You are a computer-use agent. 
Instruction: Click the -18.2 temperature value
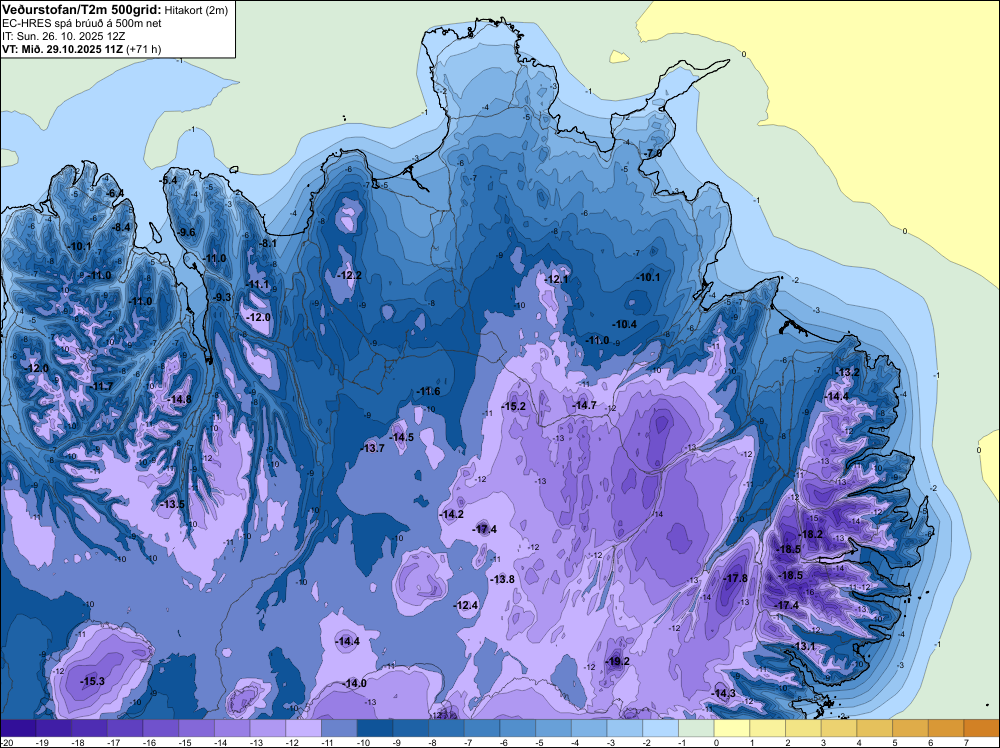[x=811, y=535]
